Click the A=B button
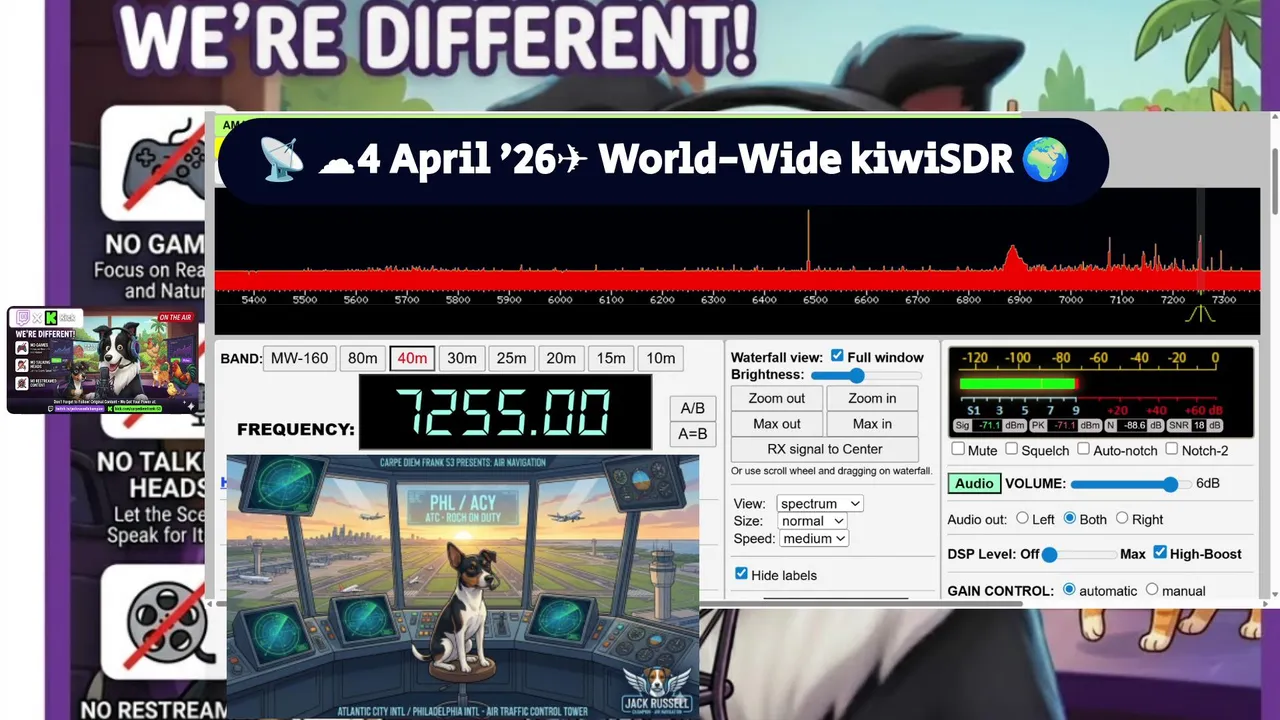1280x720 pixels. 692,434
